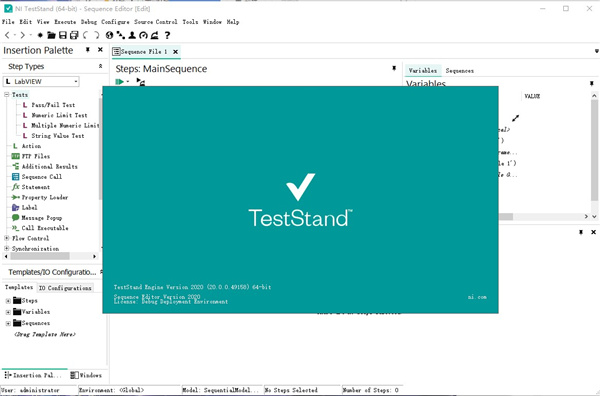This screenshot has width=600, height=396.
Task: Open the Source Control menu
Action: coord(156,22)
